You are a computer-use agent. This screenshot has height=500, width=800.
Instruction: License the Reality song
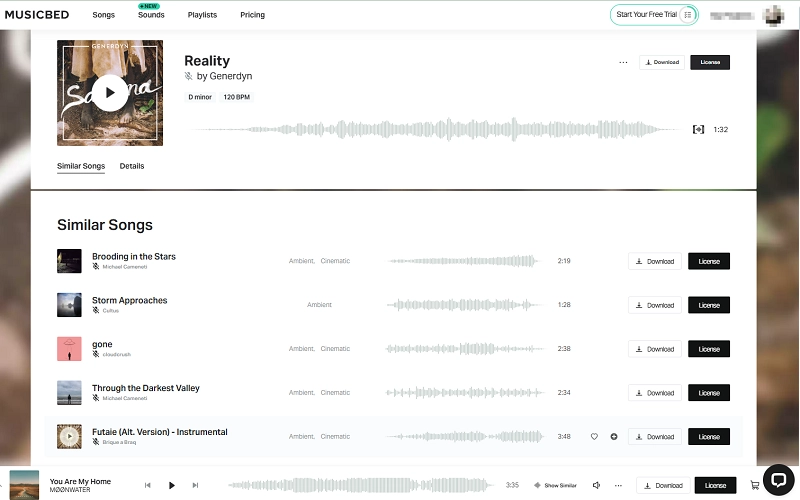(710, 62)
